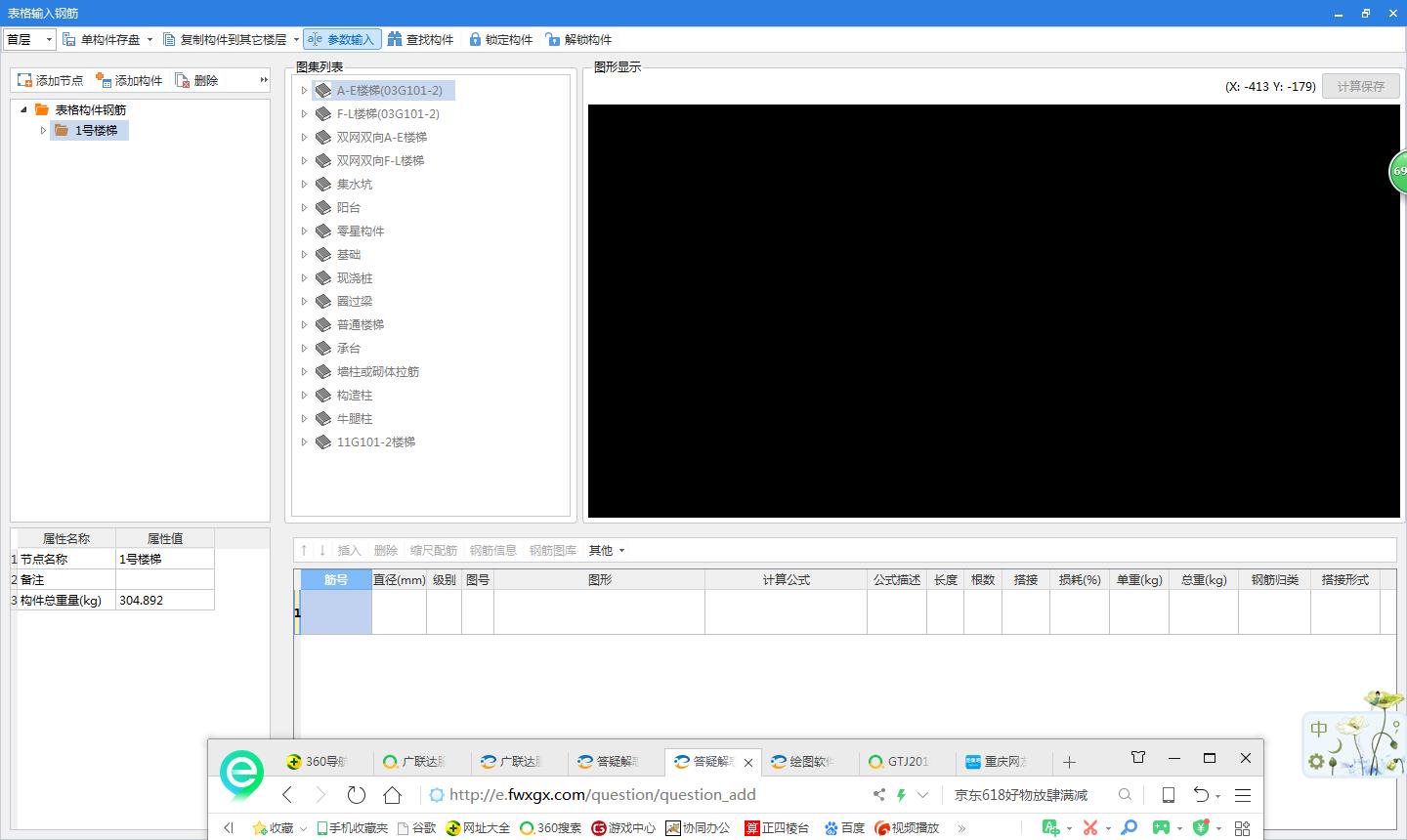Click the 锁定构件 lock button
The image size is (1407, 840).
pos(500,39)
